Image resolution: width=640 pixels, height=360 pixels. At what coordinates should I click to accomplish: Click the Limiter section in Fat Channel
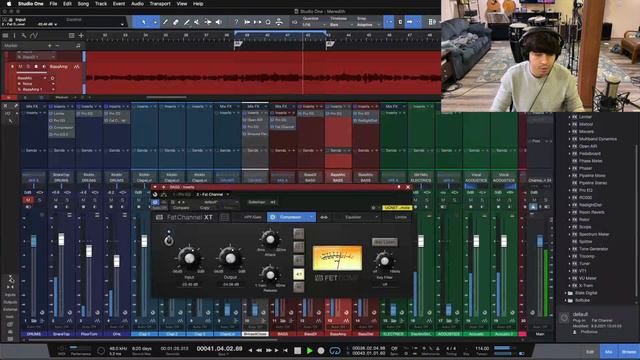click(400, 217)
